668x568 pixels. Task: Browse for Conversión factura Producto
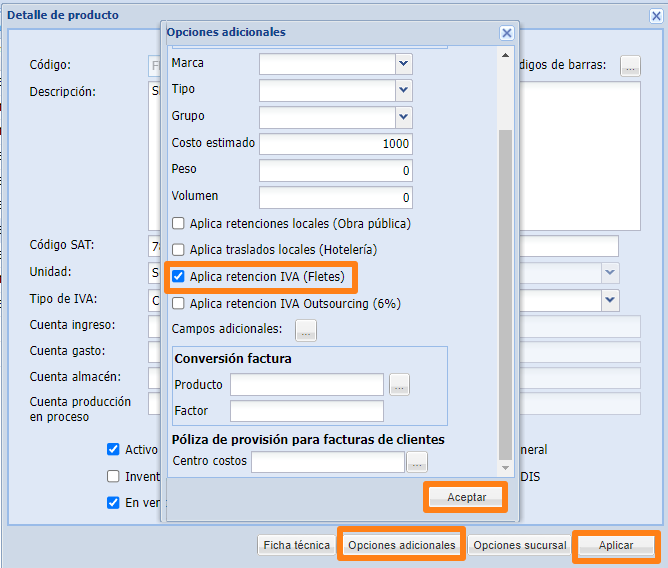tap(399, 385)
